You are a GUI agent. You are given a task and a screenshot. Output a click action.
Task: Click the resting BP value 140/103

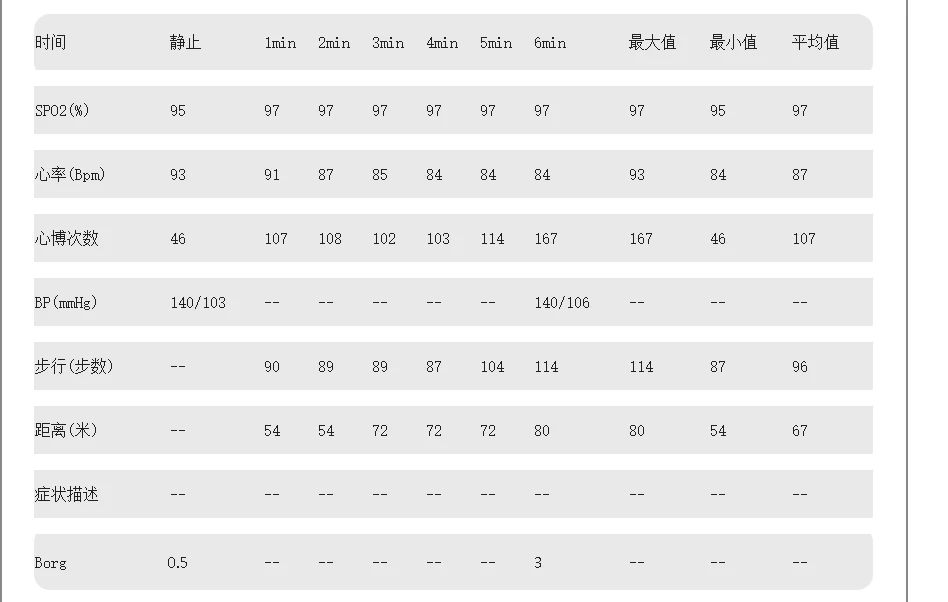coord(198,302)
